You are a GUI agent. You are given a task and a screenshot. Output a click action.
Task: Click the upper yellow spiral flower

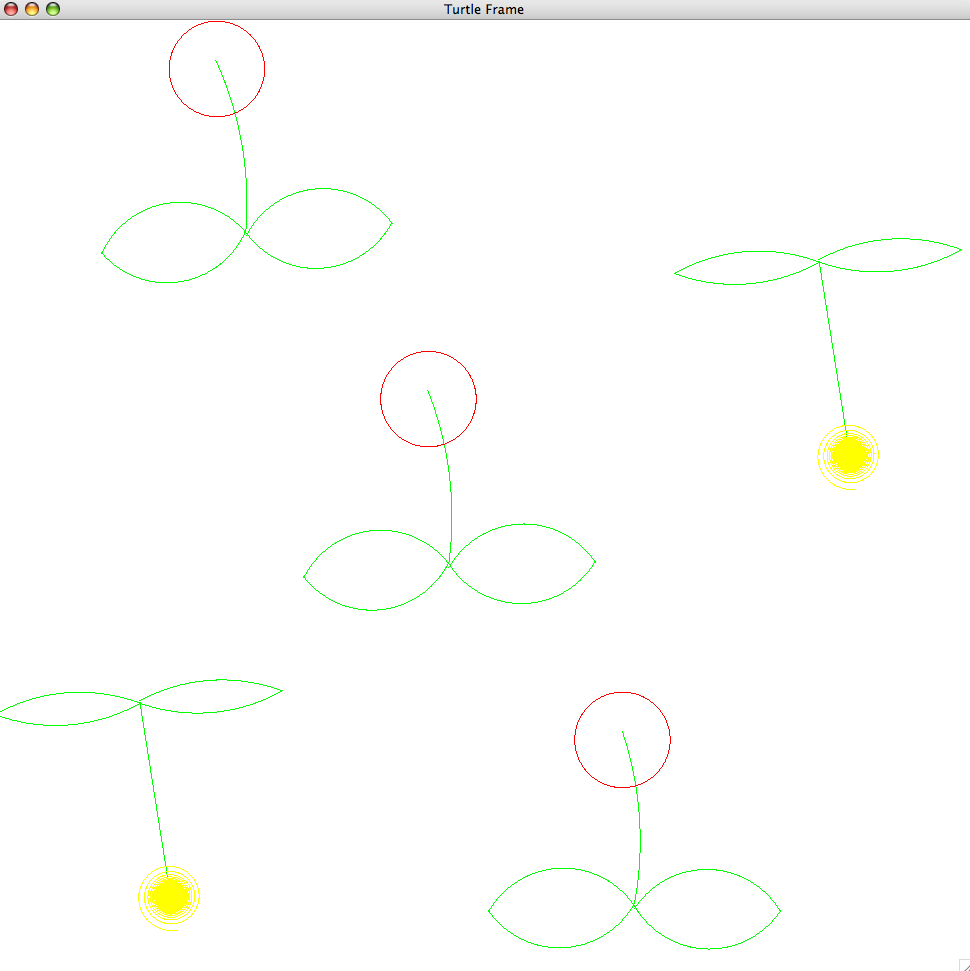point(848,456)
